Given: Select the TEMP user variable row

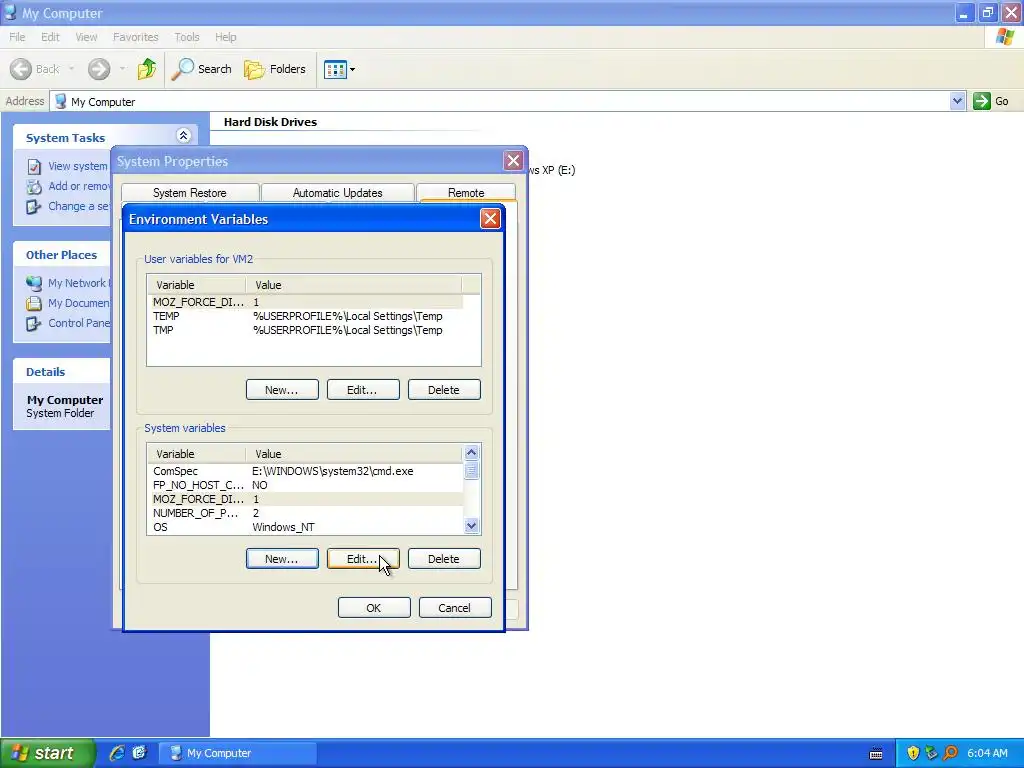Looking at the screenshot, I should tap(306, 316).
